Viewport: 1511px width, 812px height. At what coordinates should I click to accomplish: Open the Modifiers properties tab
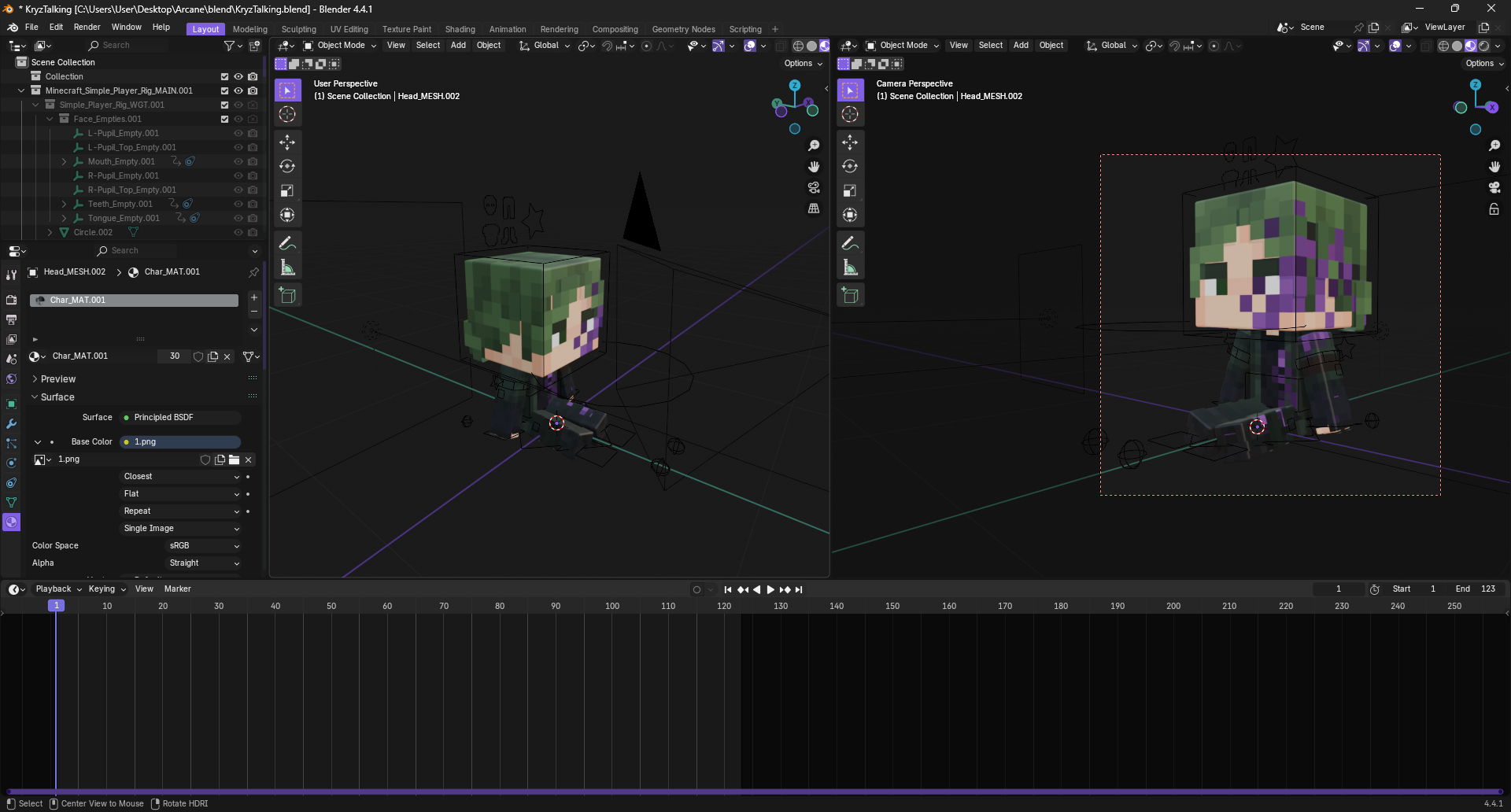[11, 424]
